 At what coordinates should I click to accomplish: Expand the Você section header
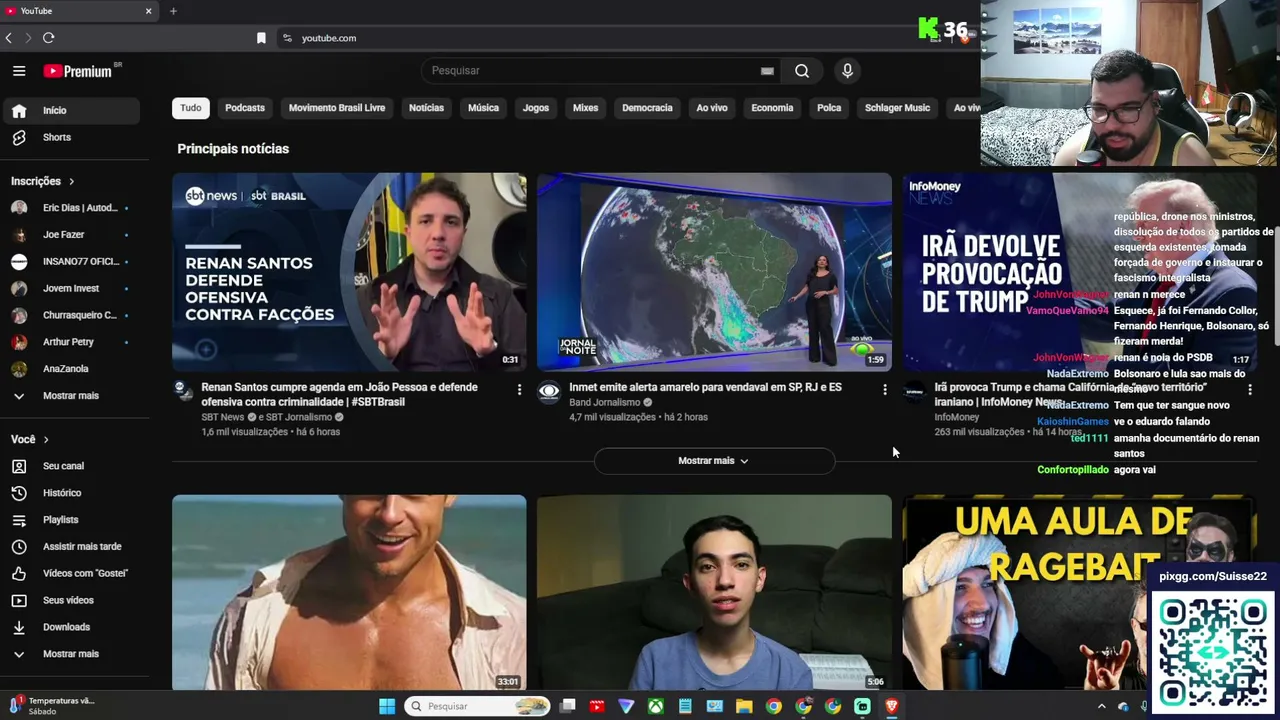click(x=30, y=439)
